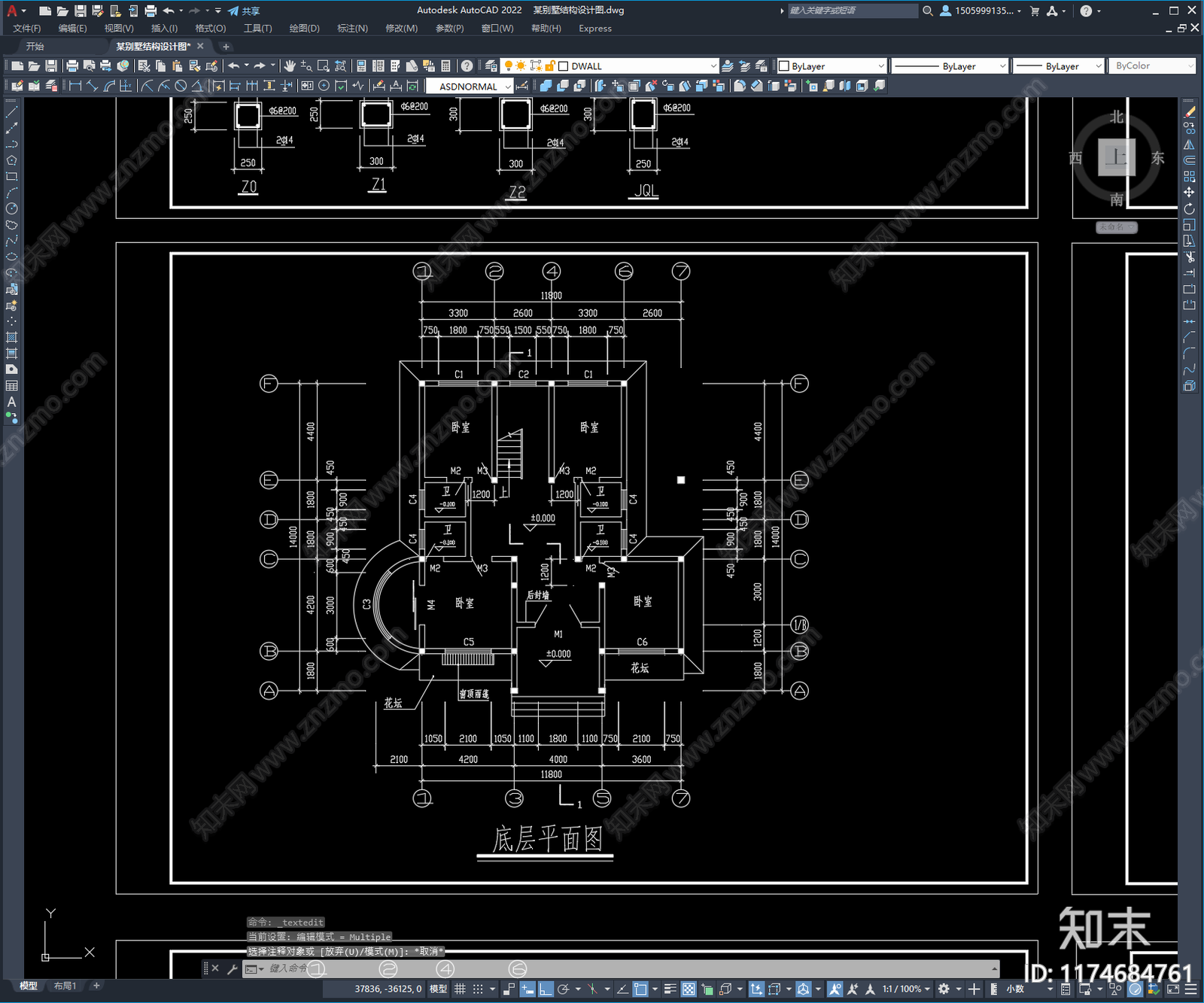This screenshot has width=1204, height=1003.
Task: Open the ByLayer color control dropdown
Action: click(880, 66)
